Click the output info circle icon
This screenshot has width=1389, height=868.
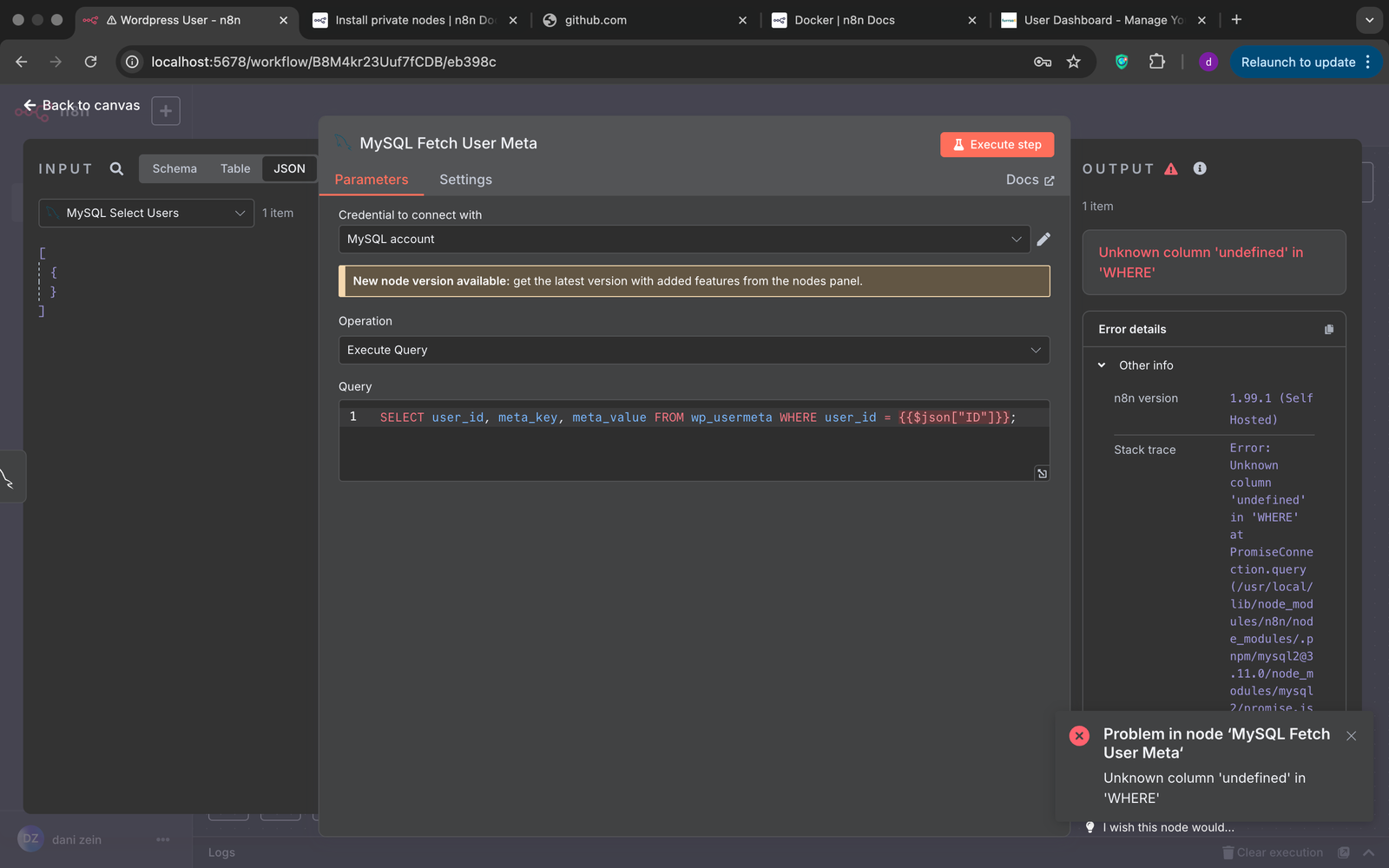(1200, 168)
